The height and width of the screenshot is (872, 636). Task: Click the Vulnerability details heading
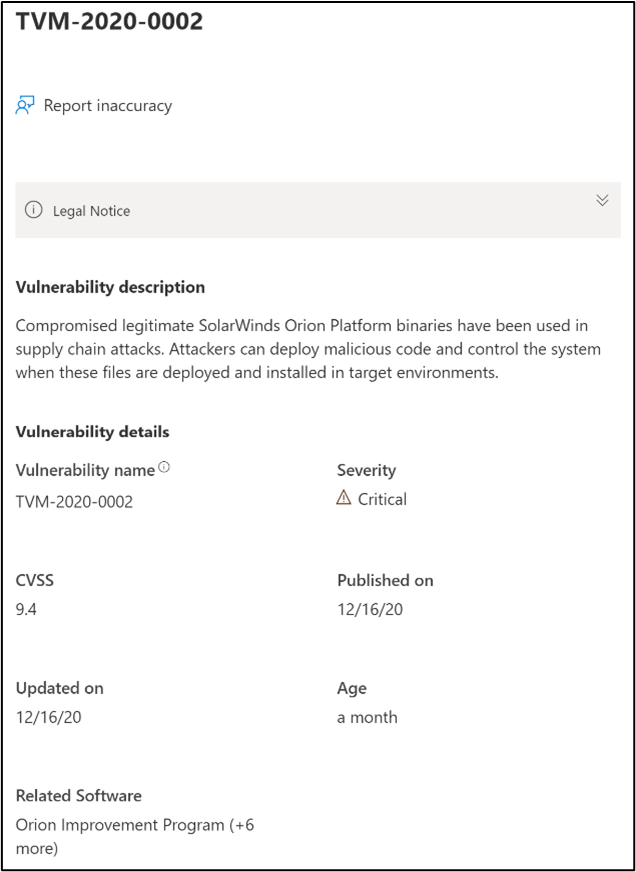(92, 432)
